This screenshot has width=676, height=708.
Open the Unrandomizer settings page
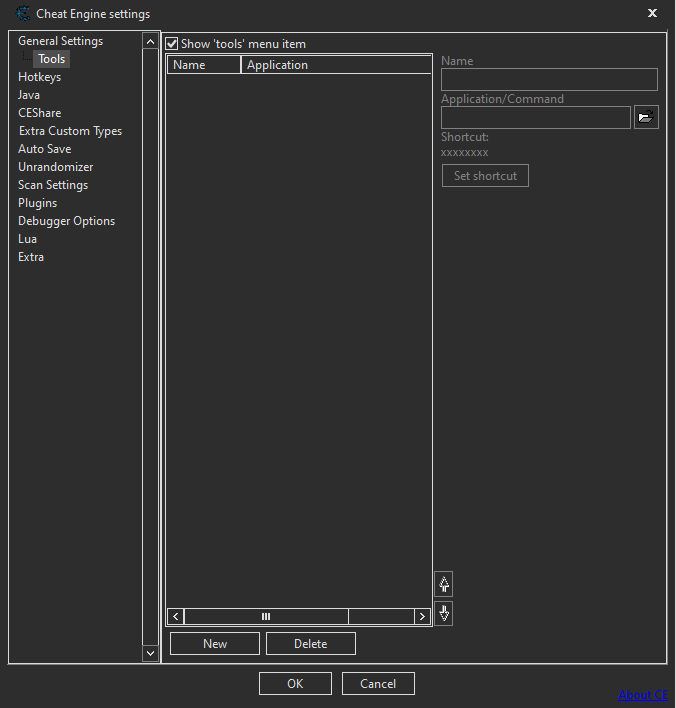click(x=56, y=167)
